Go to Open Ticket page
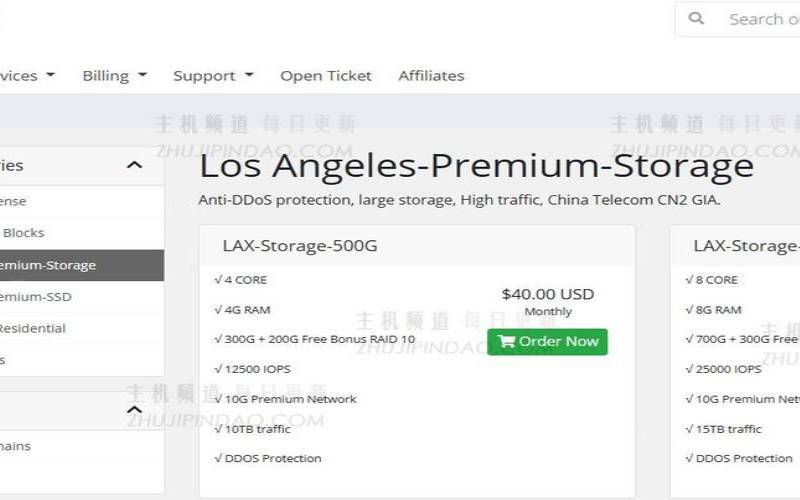The width and height of the screenshot is (800, 500). tap(325, 76)
